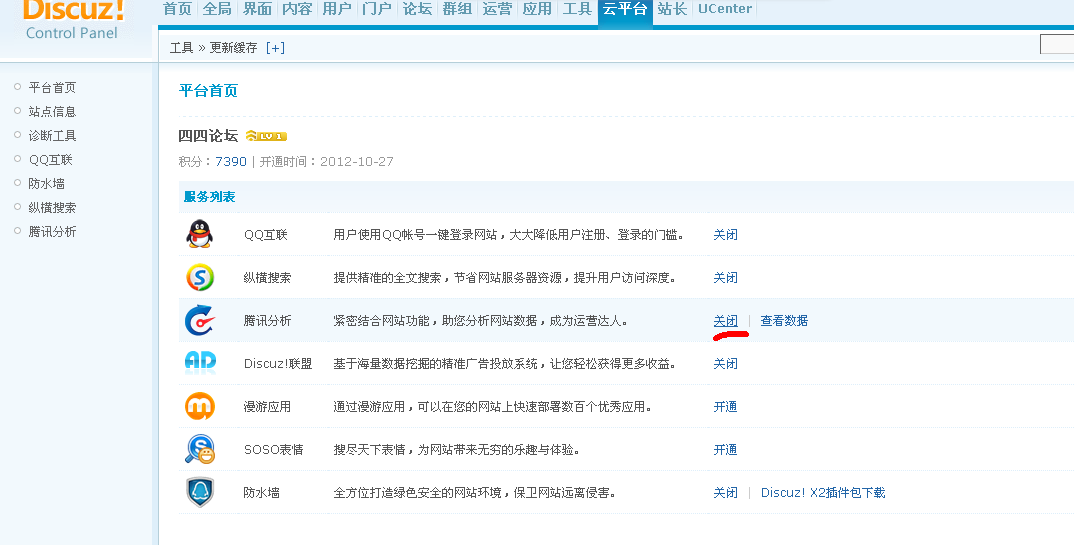Select 防水墙 in the sidebar
Viewport: 1074px width, 545px height.
47,183
